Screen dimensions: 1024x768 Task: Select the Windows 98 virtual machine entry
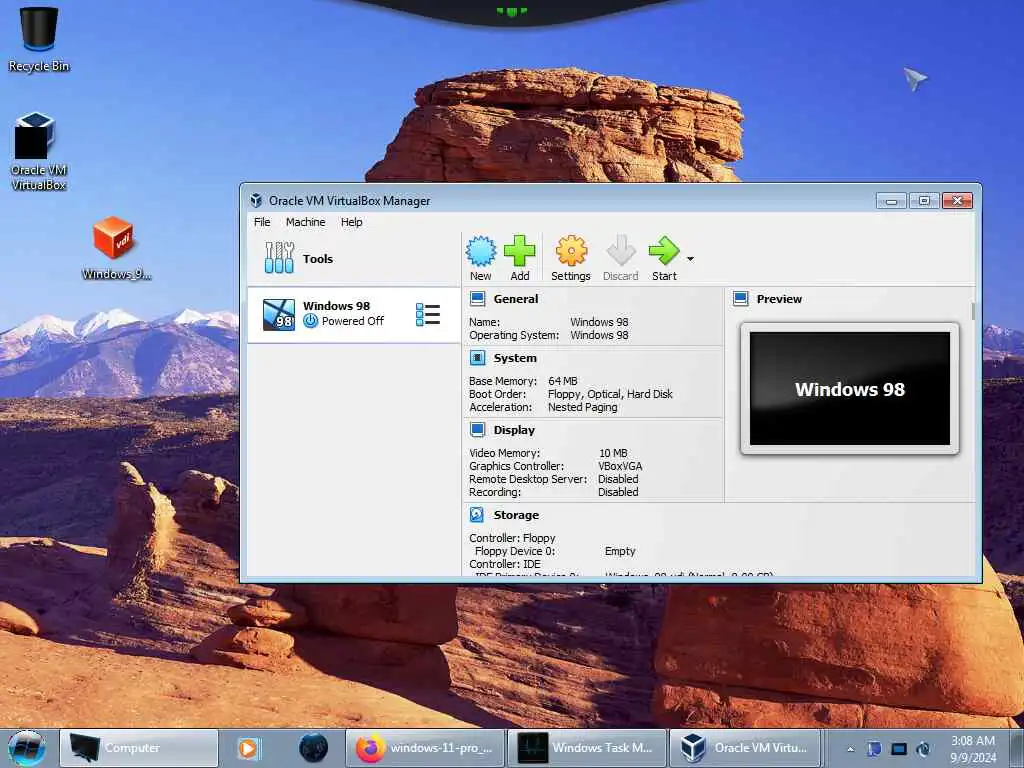click(353, 314)
